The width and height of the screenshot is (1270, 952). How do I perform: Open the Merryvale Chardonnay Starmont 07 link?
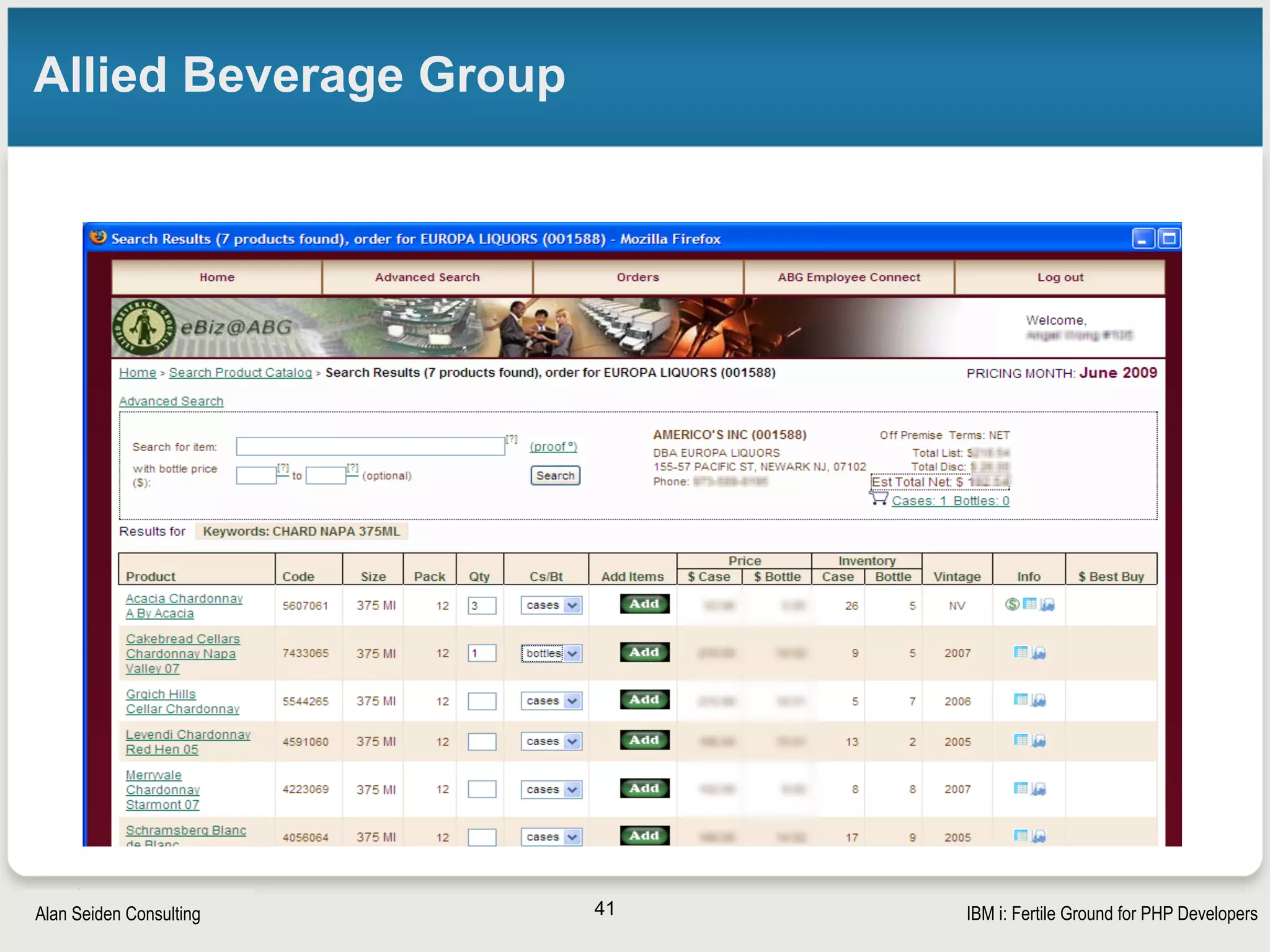coord(163,790)
